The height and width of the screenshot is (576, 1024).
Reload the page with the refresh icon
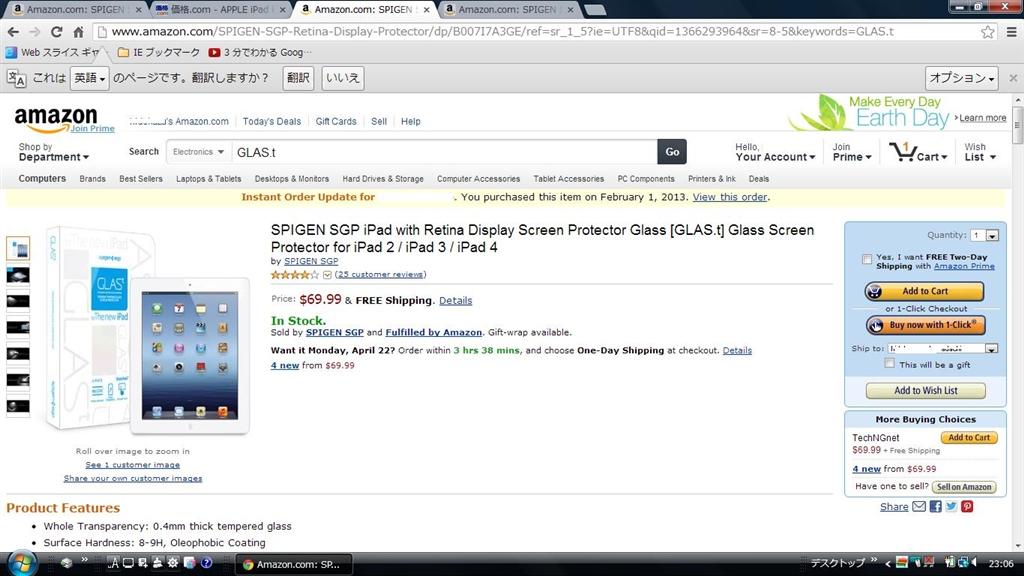(x=57, y=31)
